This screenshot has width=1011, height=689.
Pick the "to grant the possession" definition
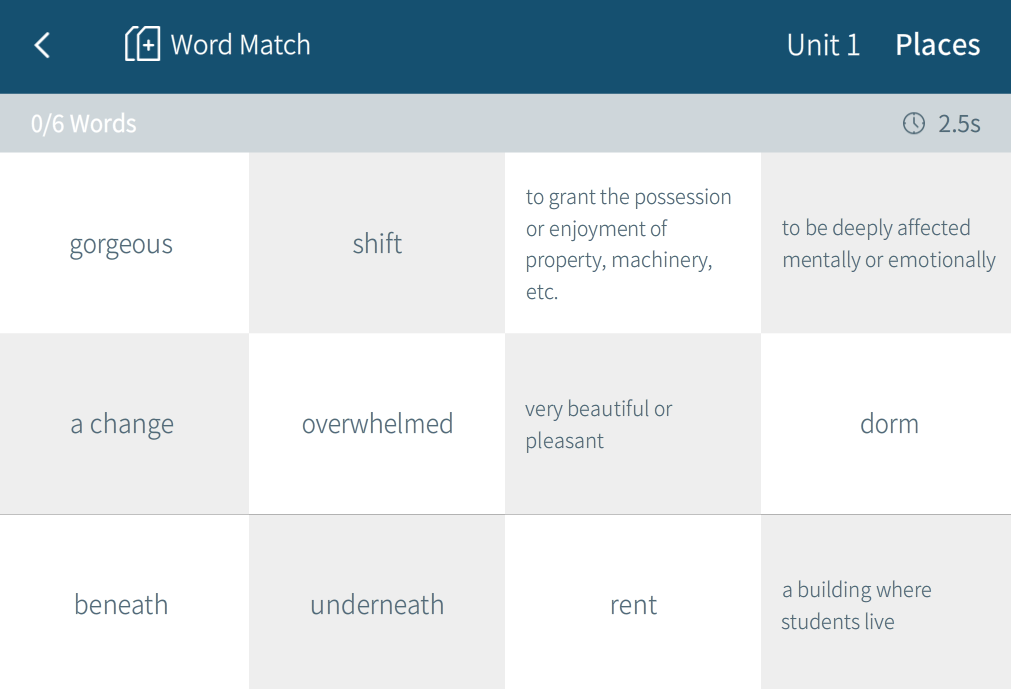click(x=632, y=244)
